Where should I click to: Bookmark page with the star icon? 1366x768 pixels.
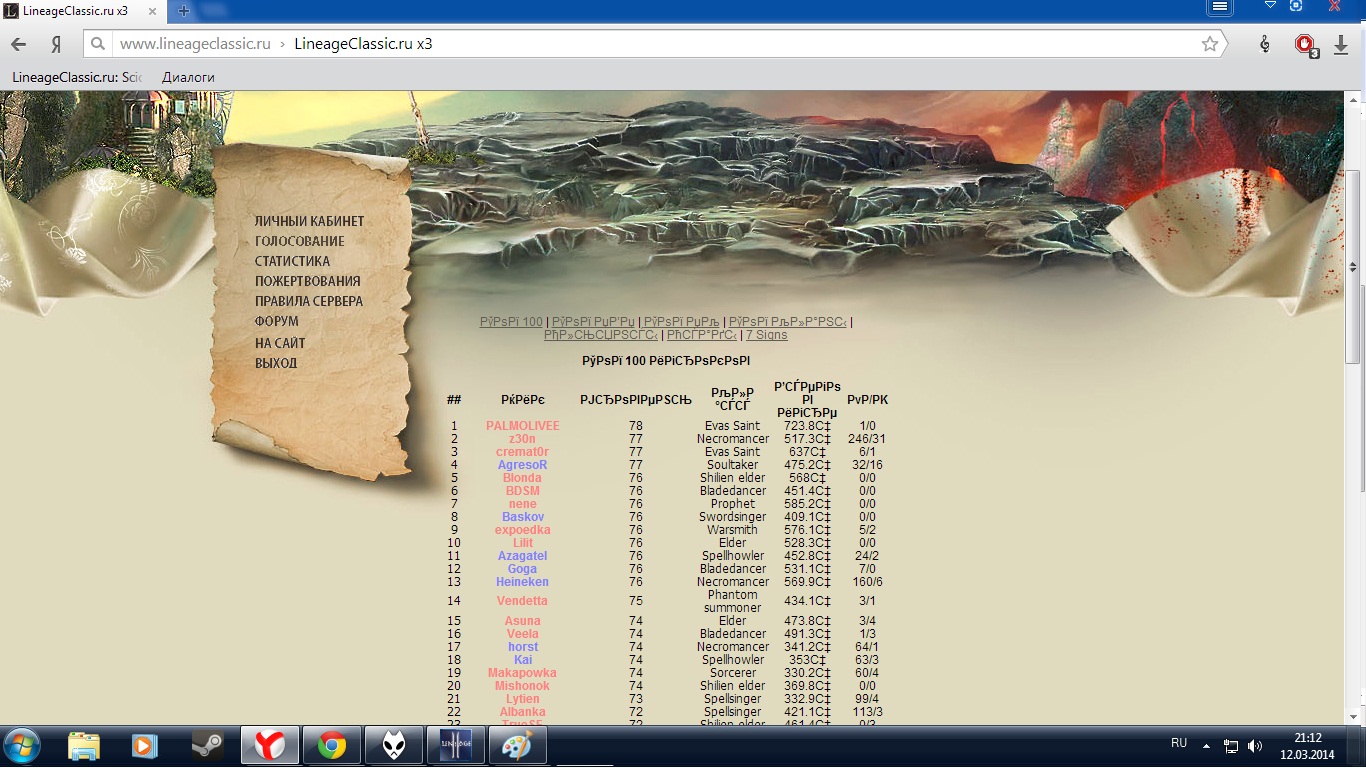[x=1210, y=44]
